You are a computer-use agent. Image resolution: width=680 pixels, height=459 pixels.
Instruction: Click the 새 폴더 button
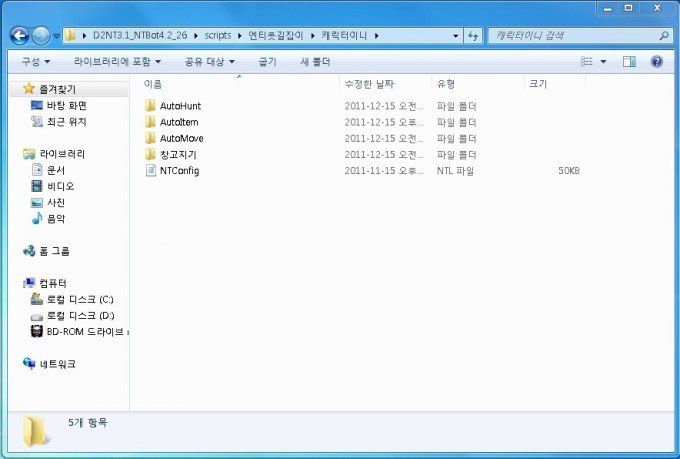315,61
